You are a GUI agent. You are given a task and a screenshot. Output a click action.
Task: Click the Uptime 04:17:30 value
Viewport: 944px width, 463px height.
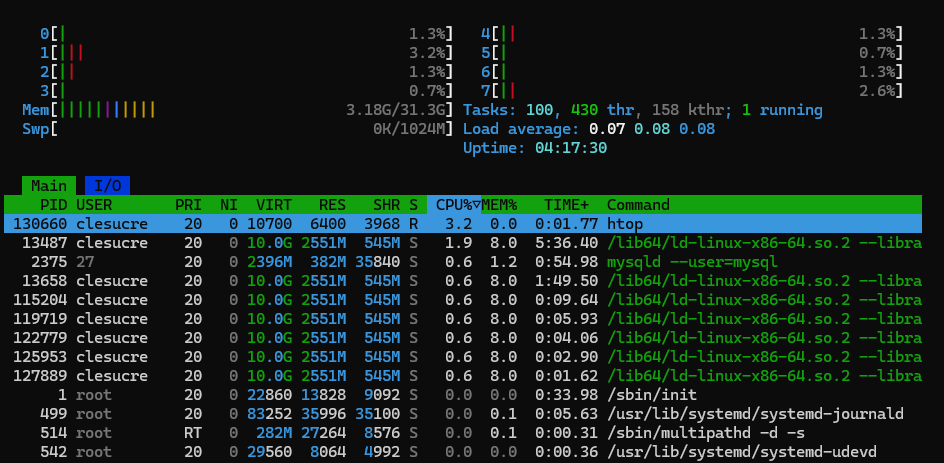[571, 148]
